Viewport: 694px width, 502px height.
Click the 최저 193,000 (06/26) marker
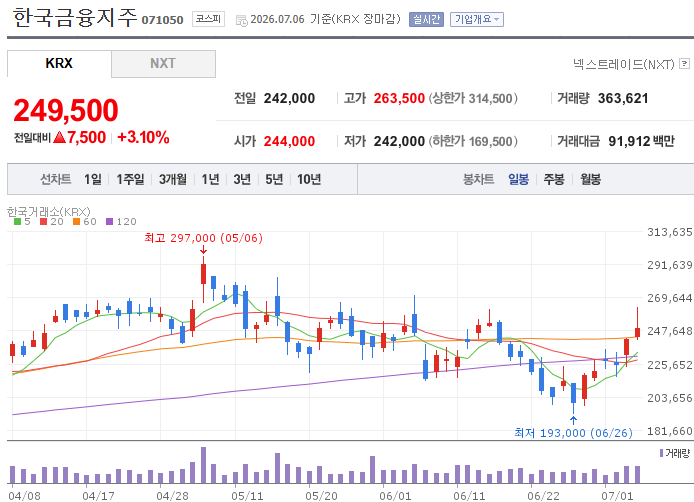[x=573, y=432]
